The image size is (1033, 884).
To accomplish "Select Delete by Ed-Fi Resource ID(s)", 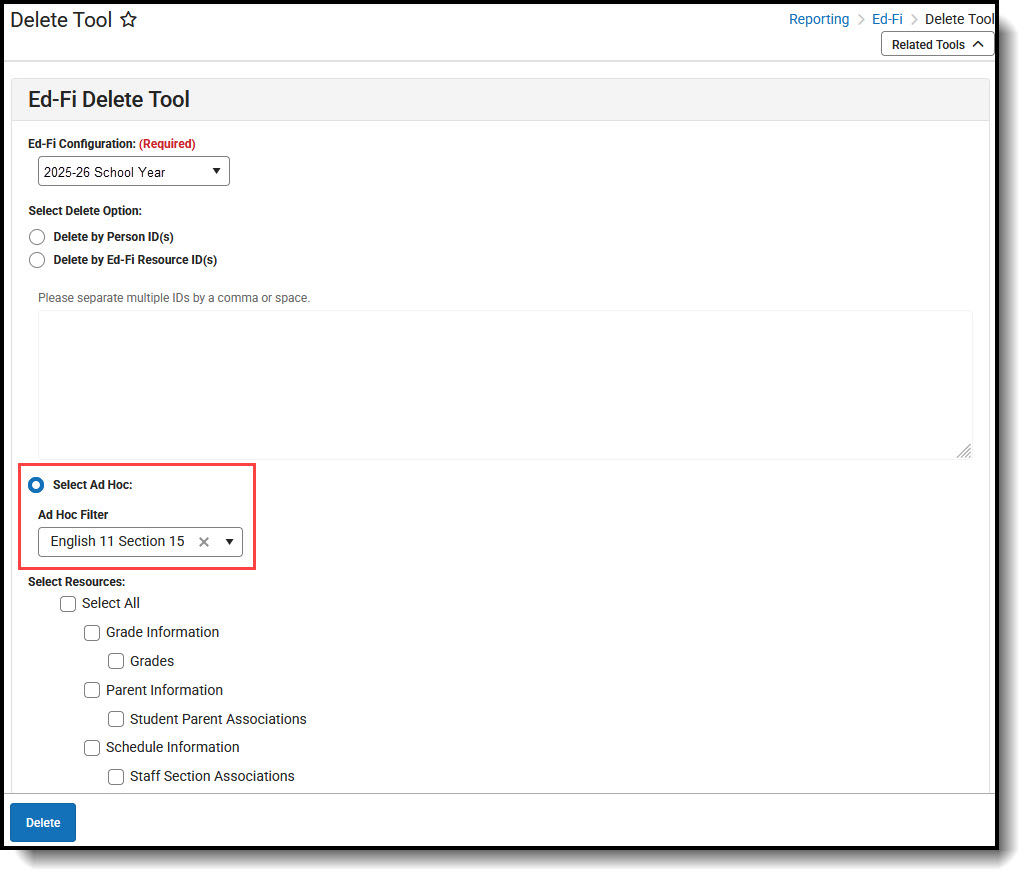I will [37, 260].
